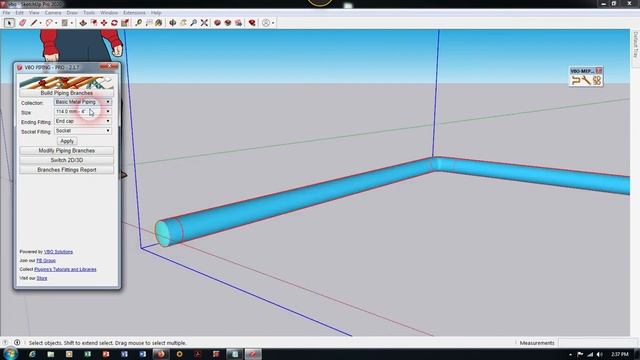Select the Orbit camera tool

[x=173, y=23]
